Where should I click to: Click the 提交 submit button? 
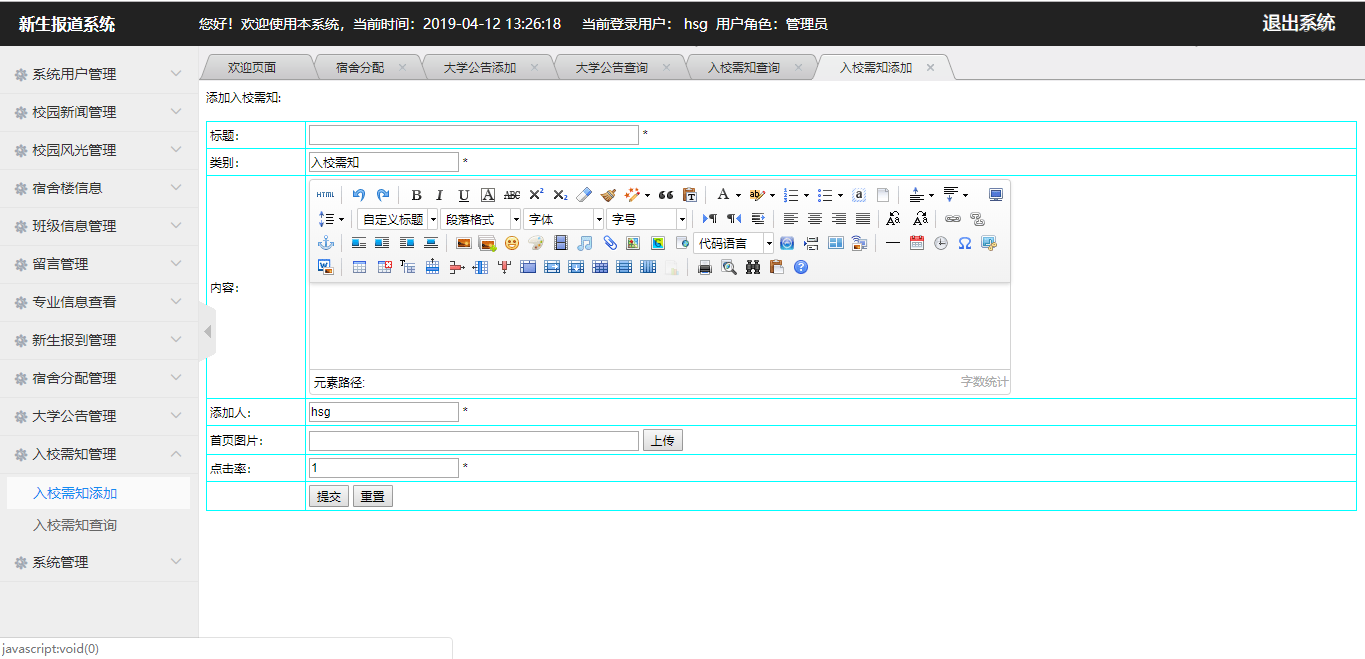tap(329, 496)
